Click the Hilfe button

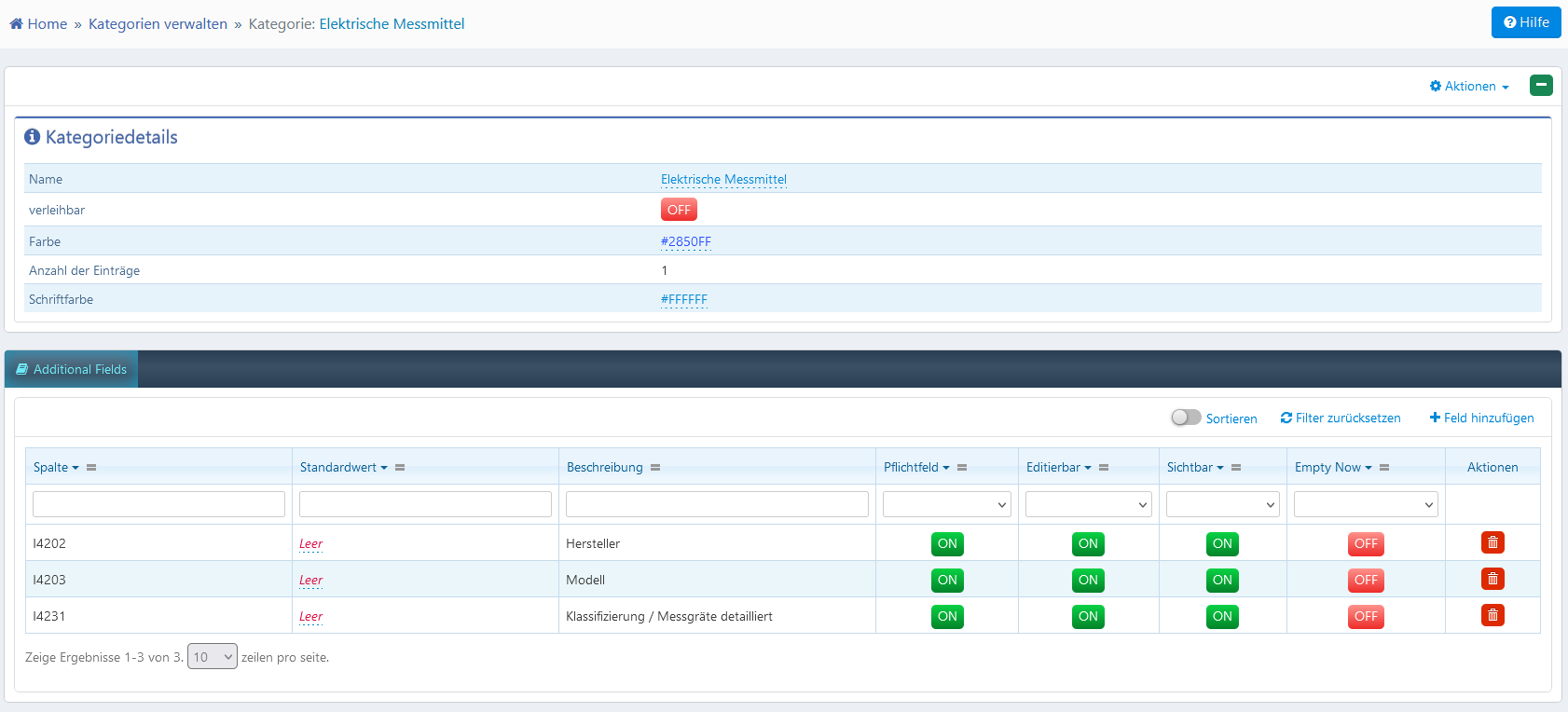1525,22
